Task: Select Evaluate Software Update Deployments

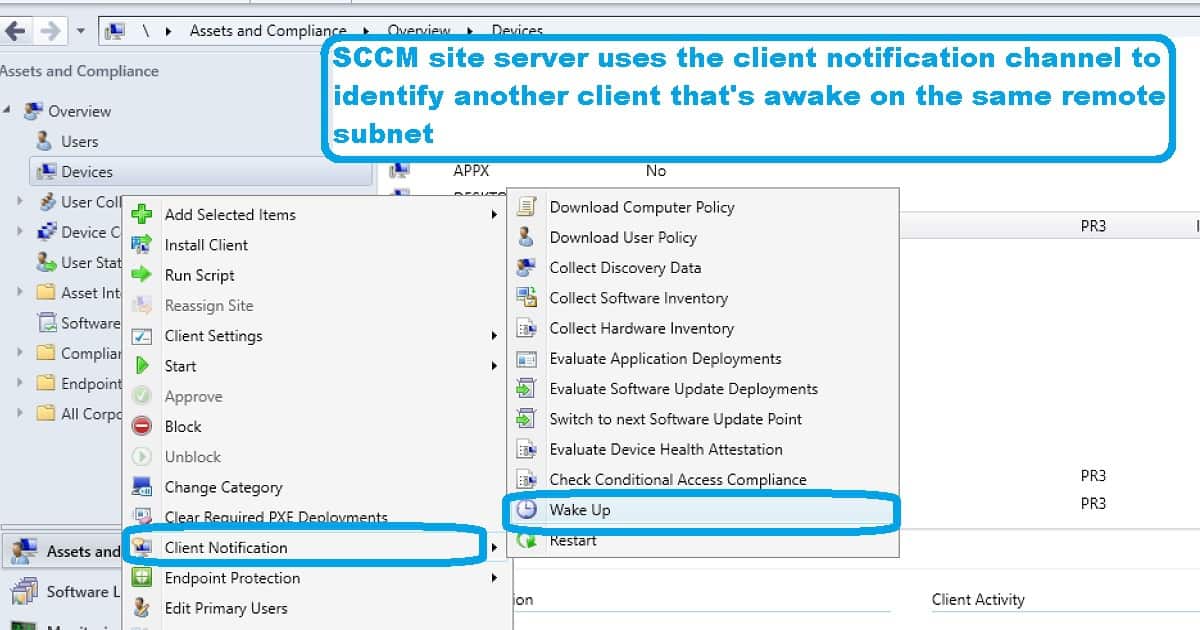Action: [x=684, y=389]
